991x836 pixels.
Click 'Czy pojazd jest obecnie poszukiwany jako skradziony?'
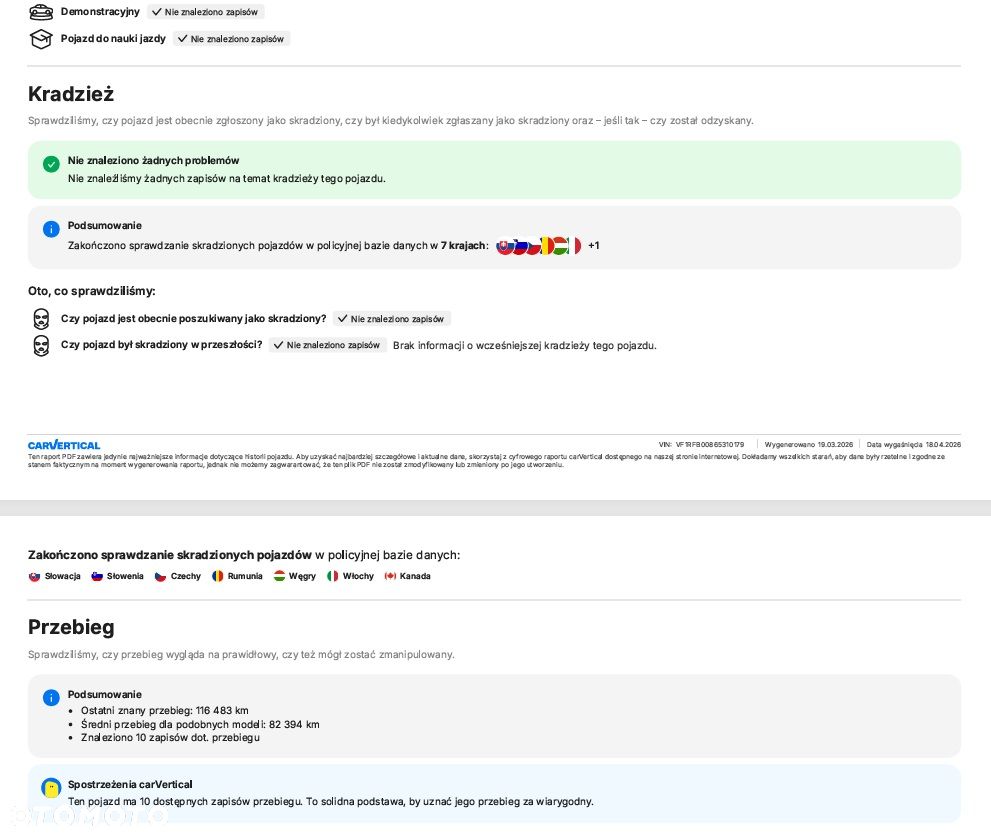[193, 319]
